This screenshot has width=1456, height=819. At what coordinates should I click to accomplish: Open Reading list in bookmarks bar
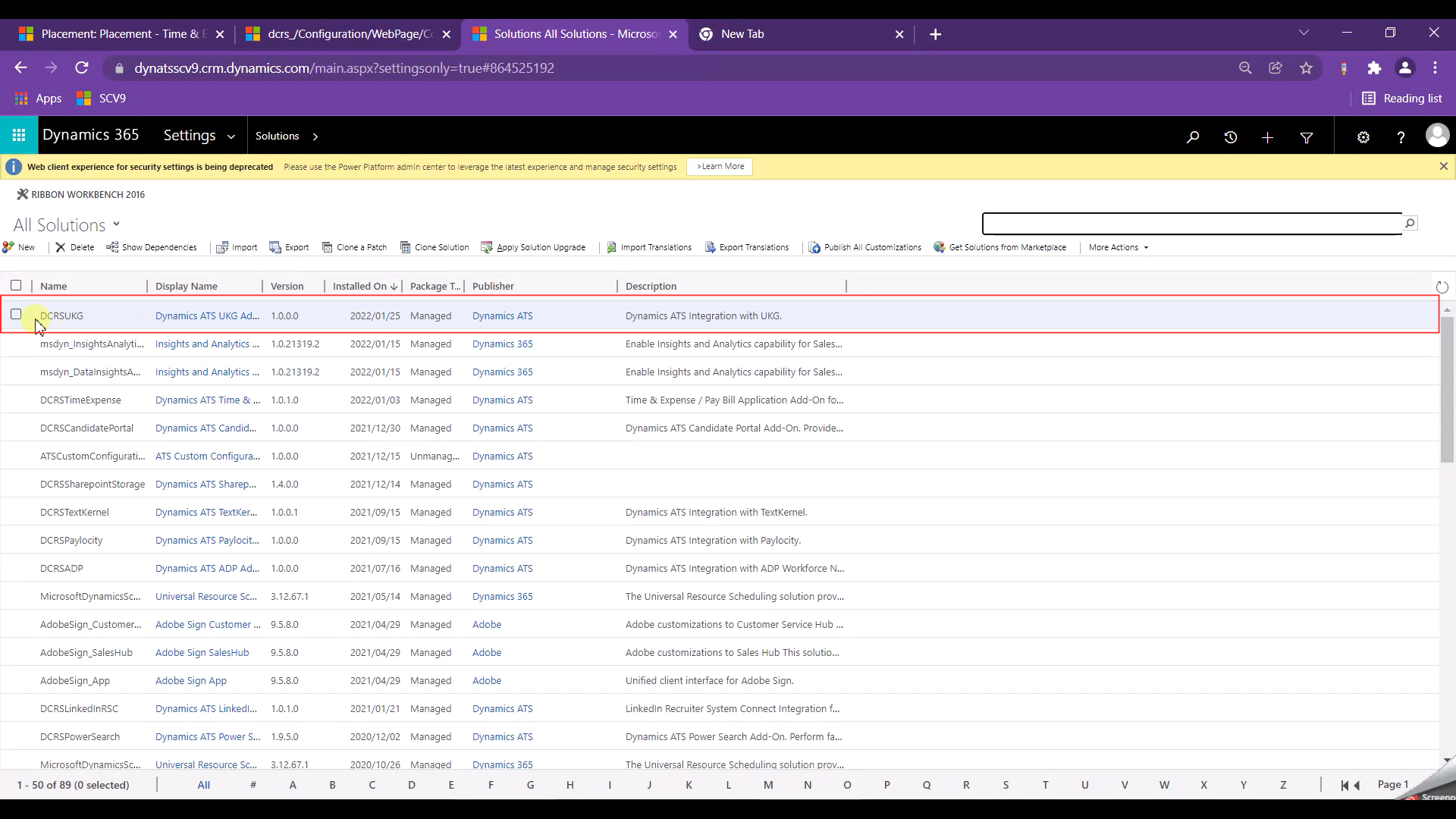[x=1401, y=99]
